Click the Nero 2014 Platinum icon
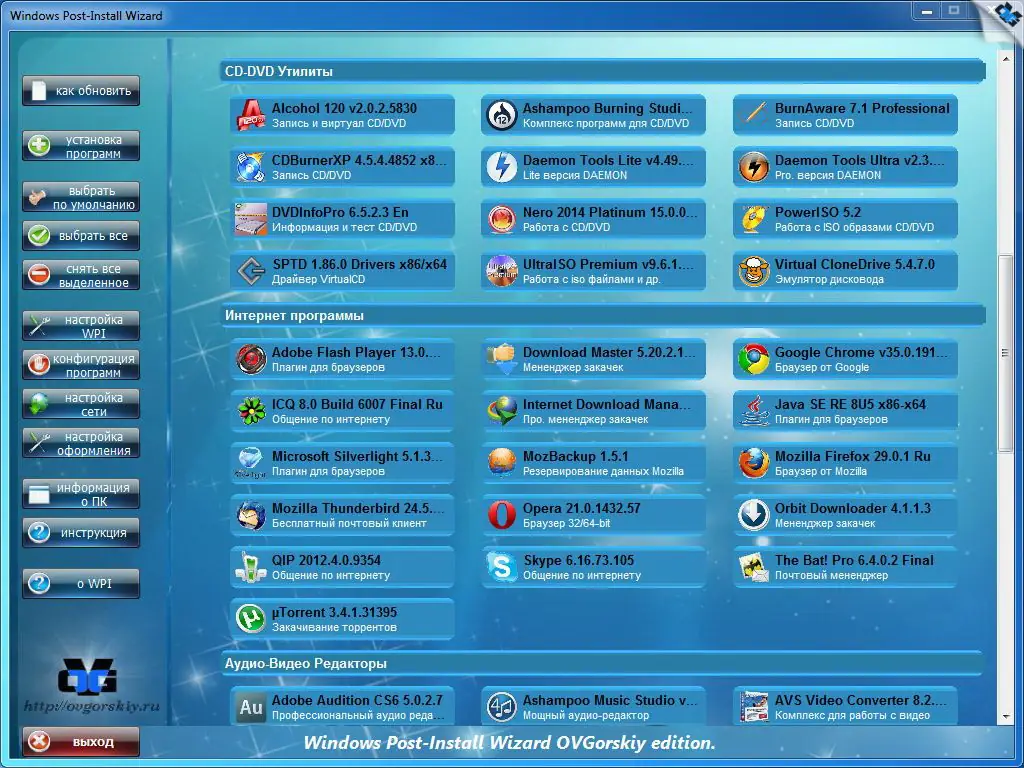1024x768 pixels. [x=502, y=219]
